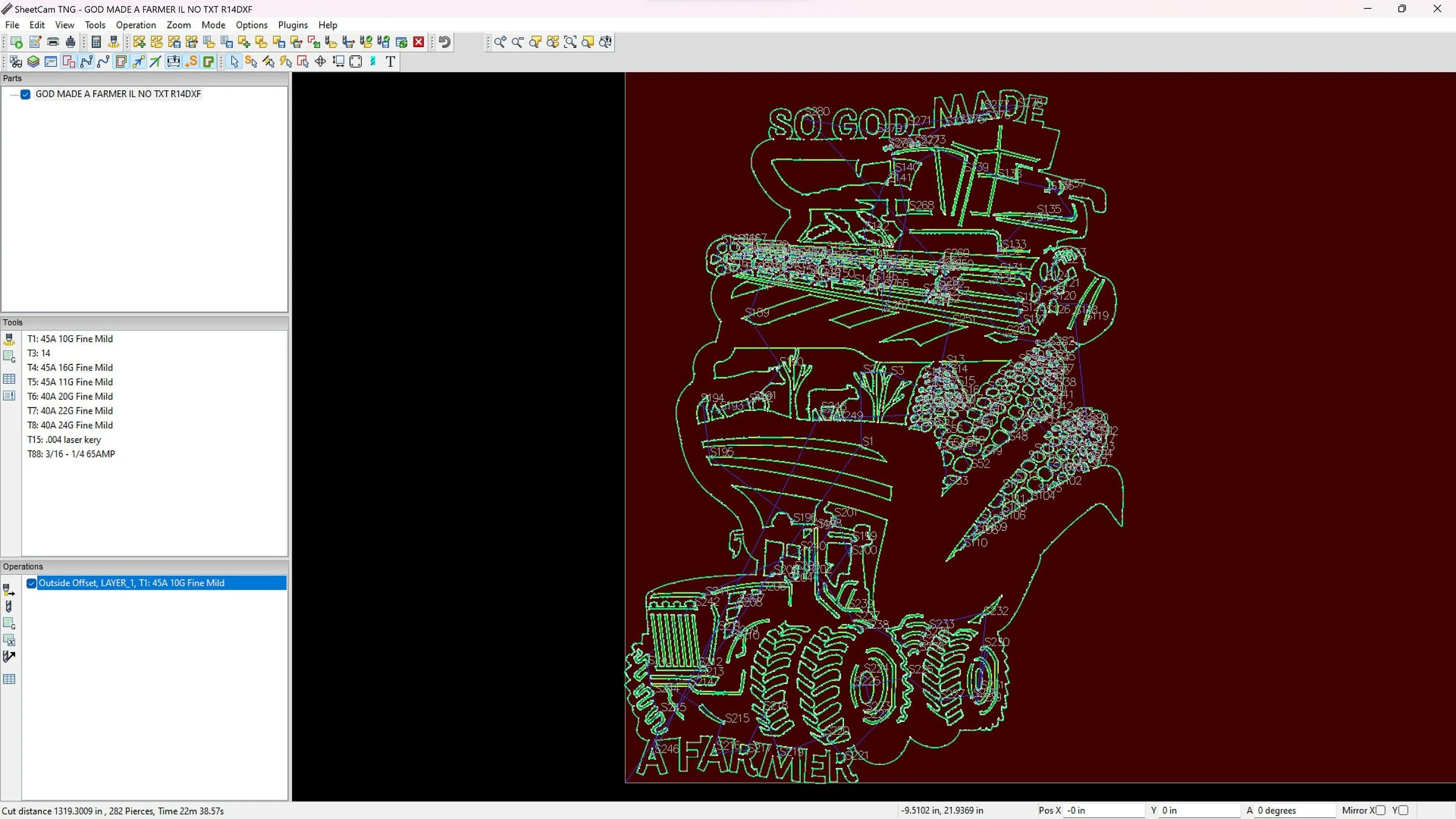Select tool T88: 3/16 - 1/4 65AMP
Screen dimensions: 1456x819
[x=71, y=454]
